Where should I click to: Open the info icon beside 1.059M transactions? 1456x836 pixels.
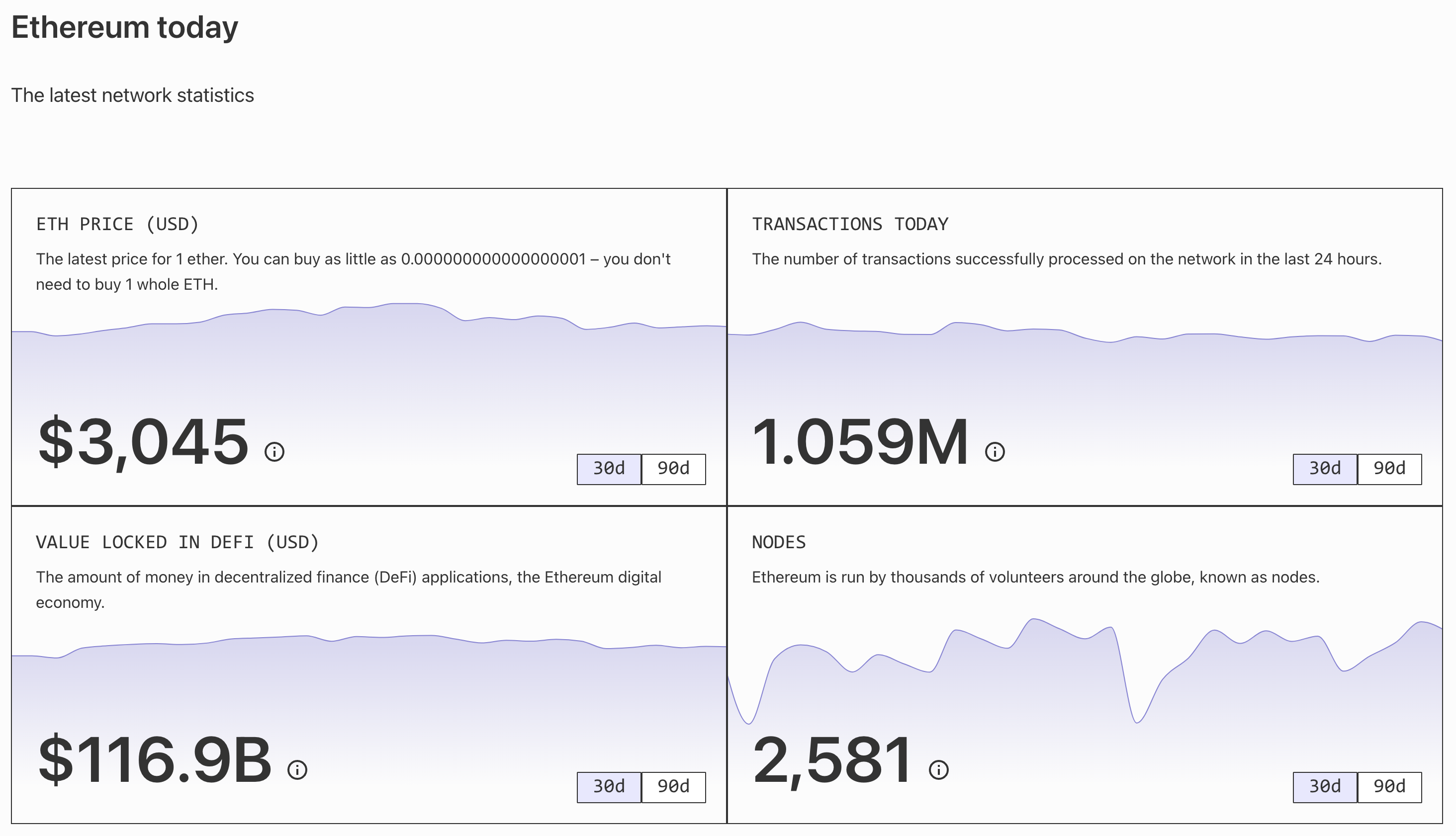point(995,452)
